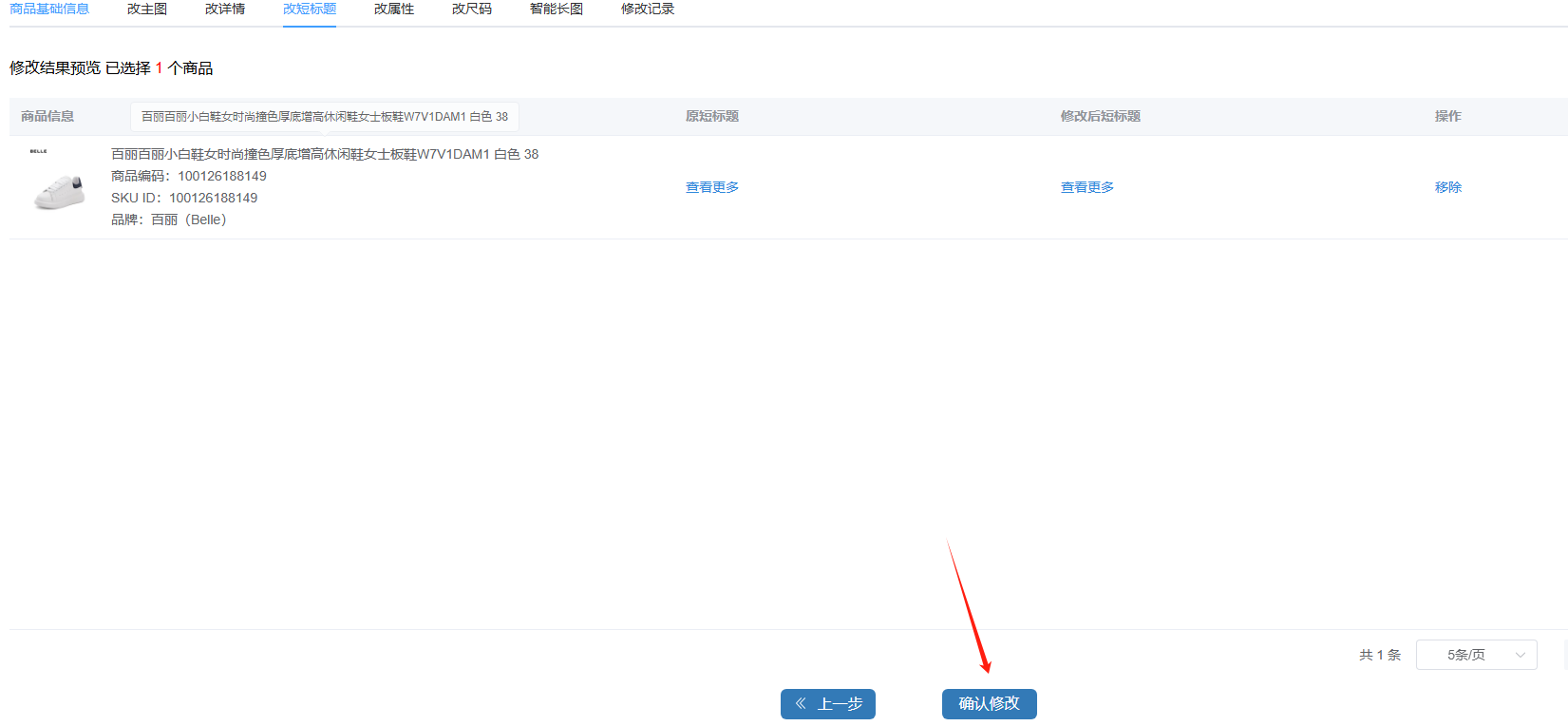Remove the product via 移除 link
The width and height of the screenshot is (1568, 726).
(1447, 187)
